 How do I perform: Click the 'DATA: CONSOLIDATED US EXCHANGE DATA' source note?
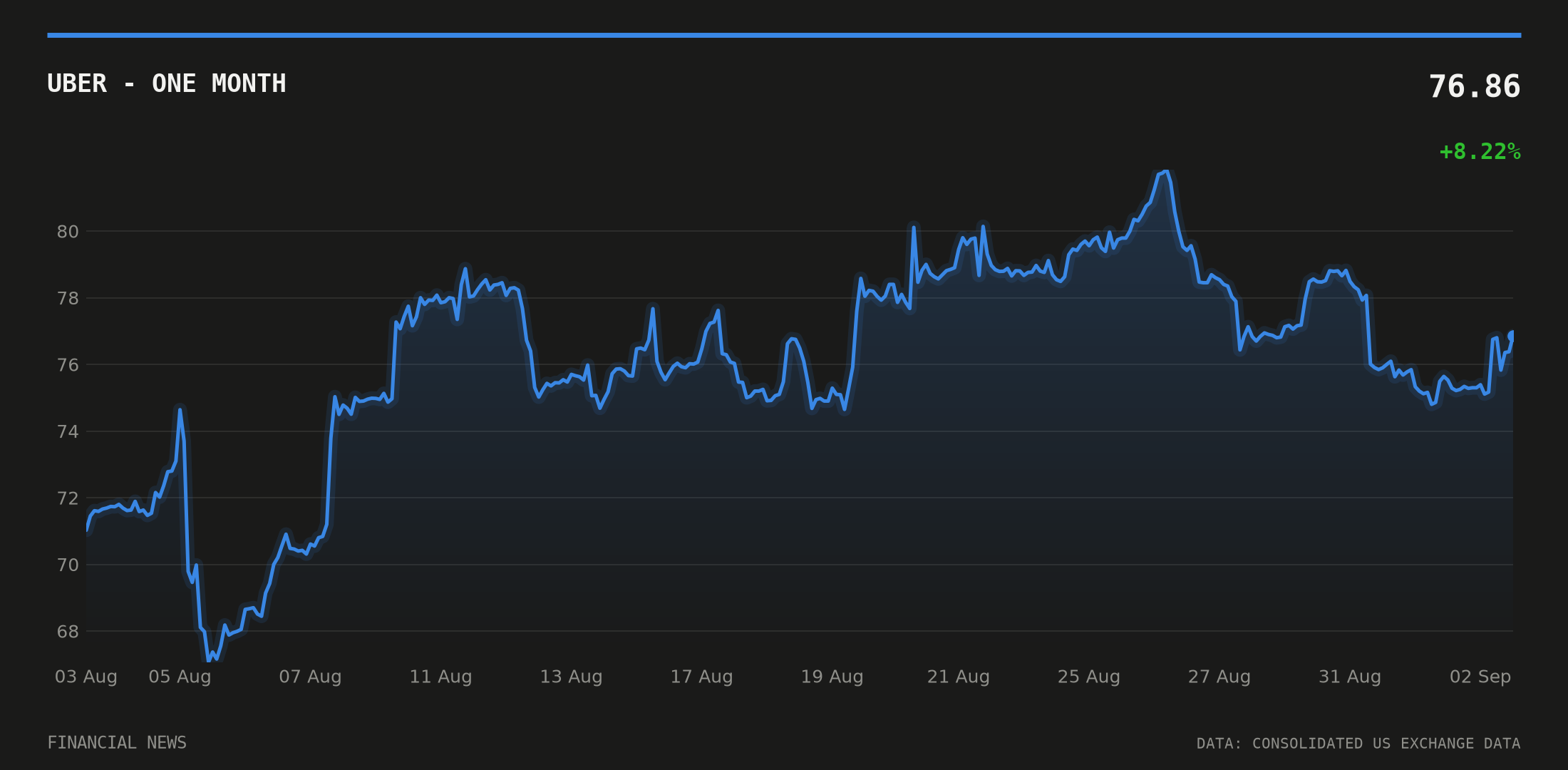pyautogui.click(x=1358, y=744)
